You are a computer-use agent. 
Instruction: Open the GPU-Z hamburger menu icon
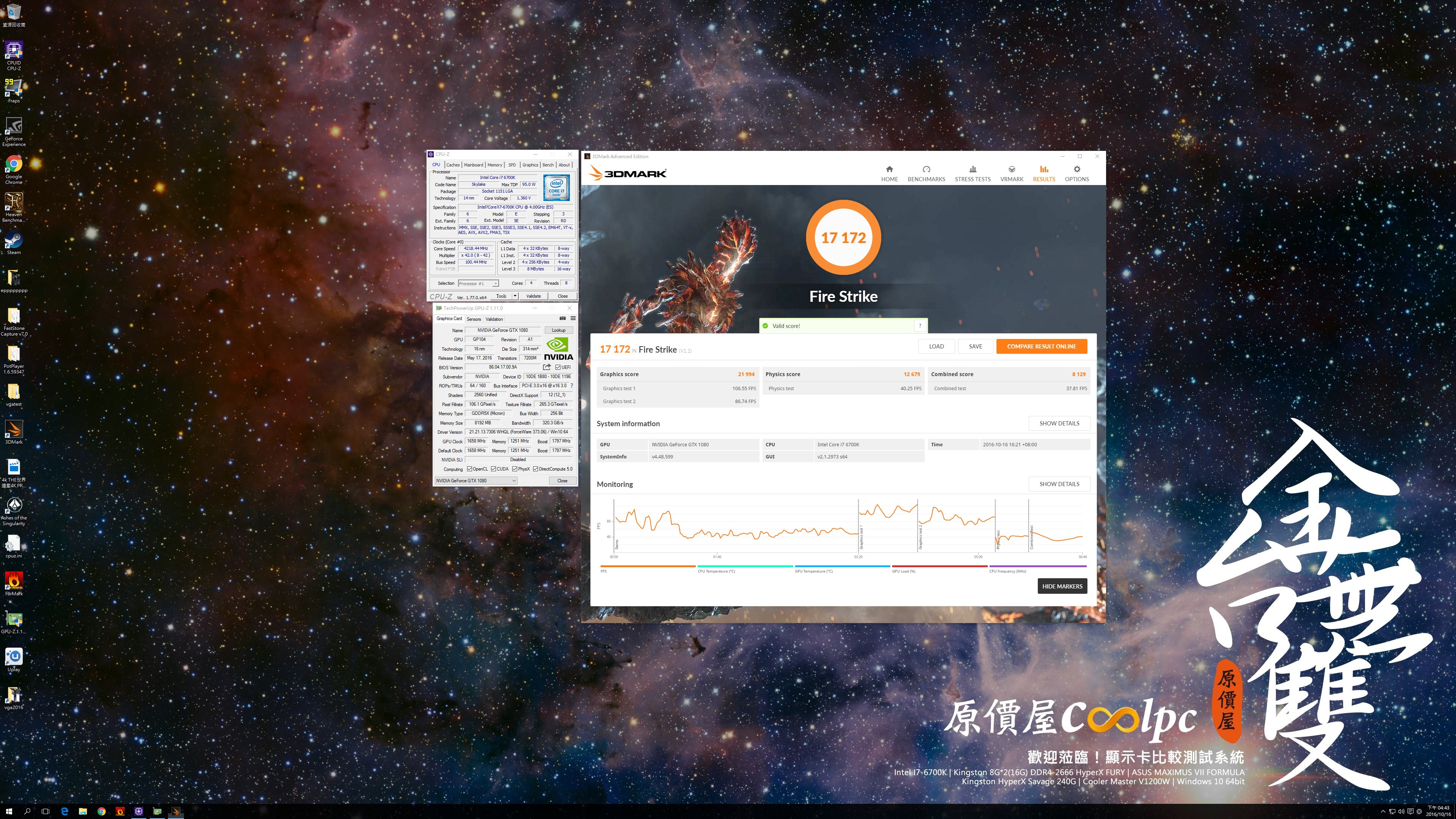[x=573, y=318]
